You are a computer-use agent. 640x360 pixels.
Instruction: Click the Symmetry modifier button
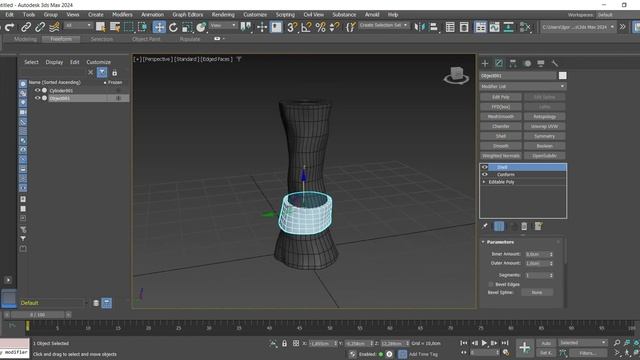tap(544, 136)
